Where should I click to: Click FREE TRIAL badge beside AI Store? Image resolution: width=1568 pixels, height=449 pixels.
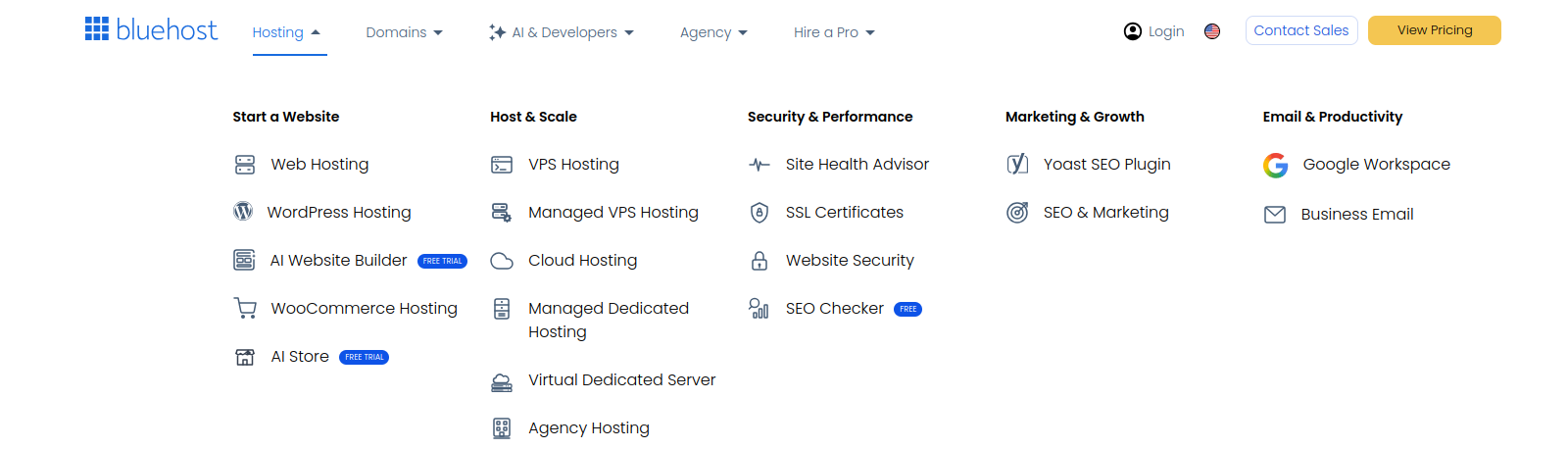pos(364,357)
